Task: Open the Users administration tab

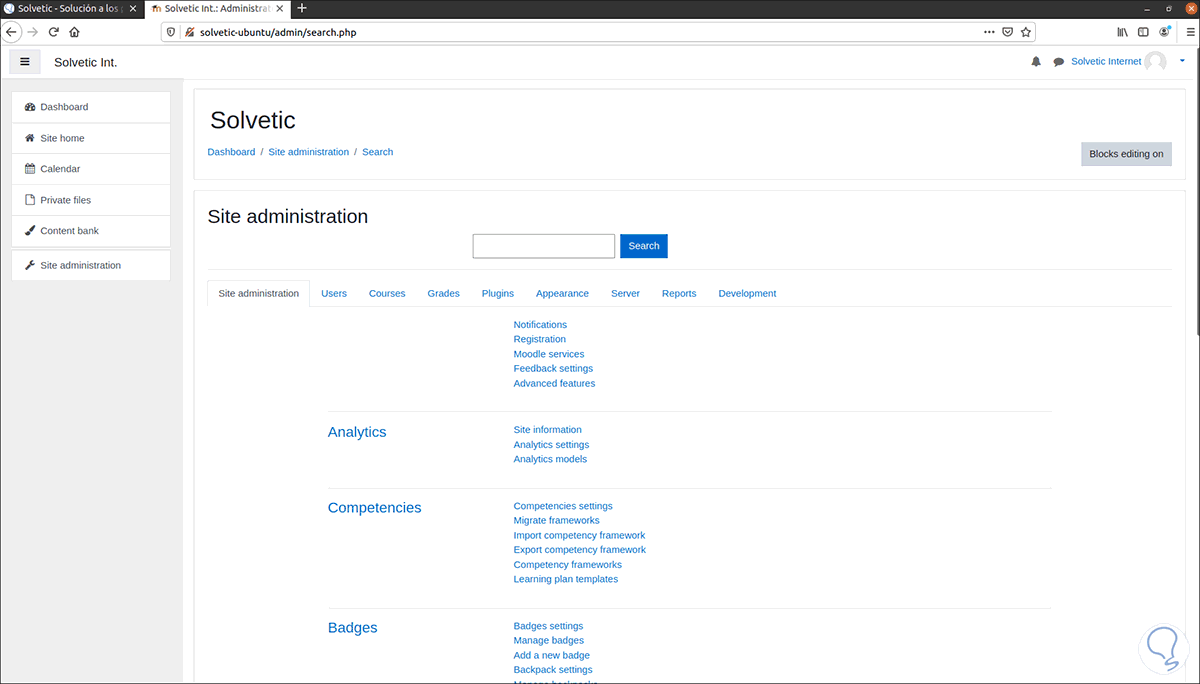Action: pyautogui.click(x=334, y=293)
